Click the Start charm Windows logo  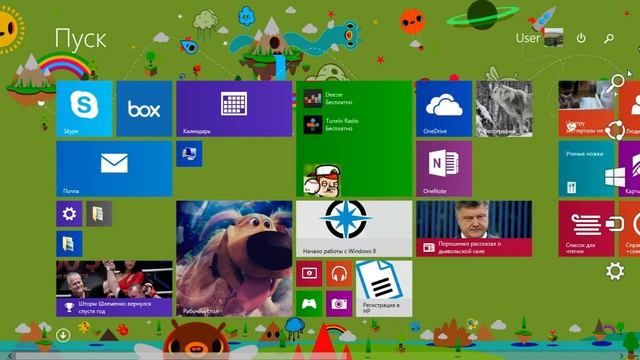point(615,177)
